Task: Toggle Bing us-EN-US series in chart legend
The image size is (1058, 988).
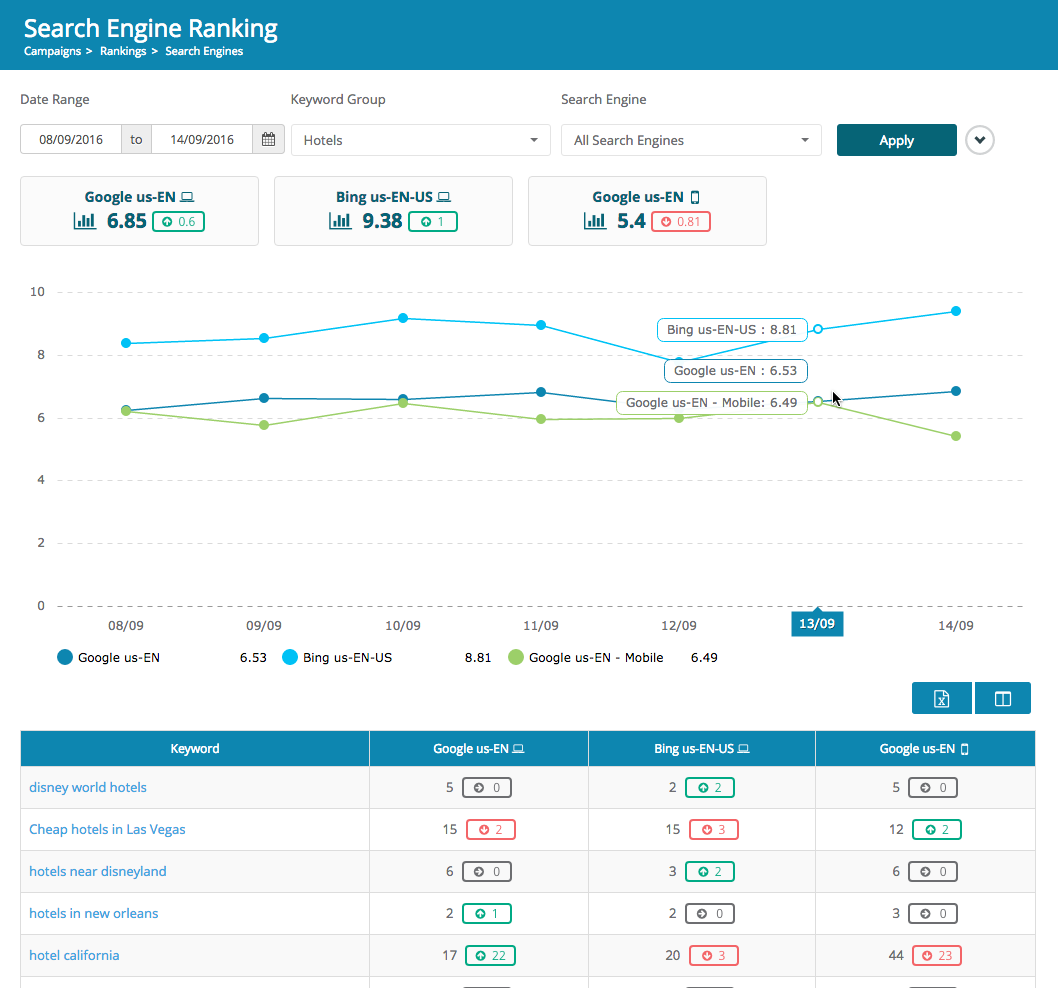Action: 335,658
